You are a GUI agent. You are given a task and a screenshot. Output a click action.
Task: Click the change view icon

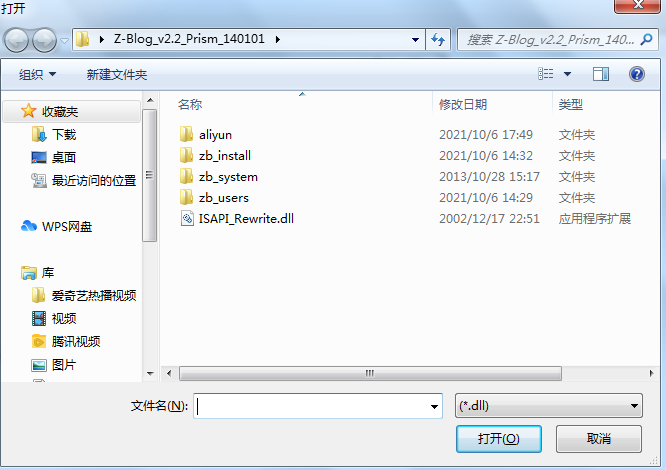(x=546, y=74)
